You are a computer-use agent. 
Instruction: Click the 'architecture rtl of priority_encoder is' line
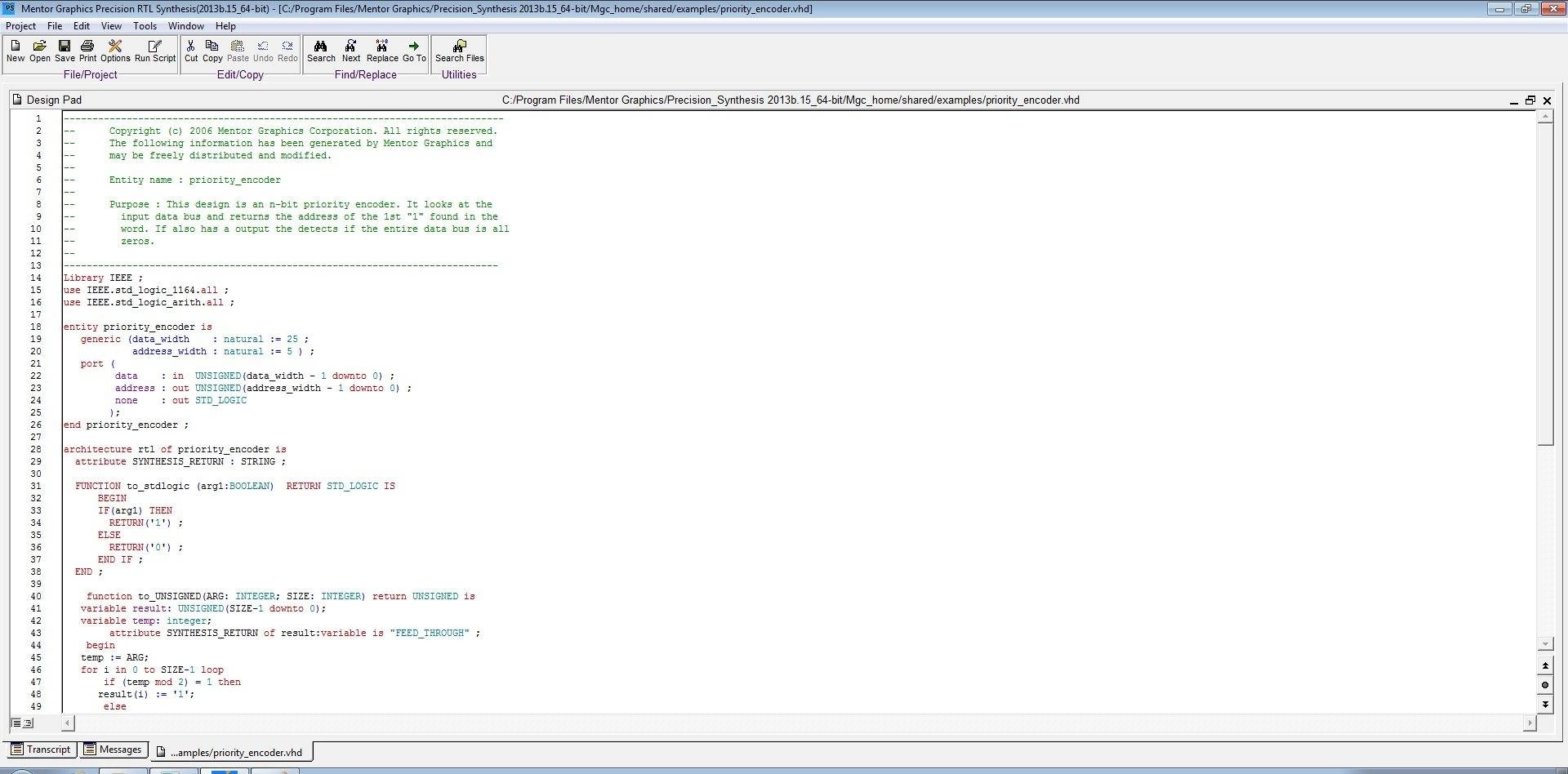click(x=175, y=449)
